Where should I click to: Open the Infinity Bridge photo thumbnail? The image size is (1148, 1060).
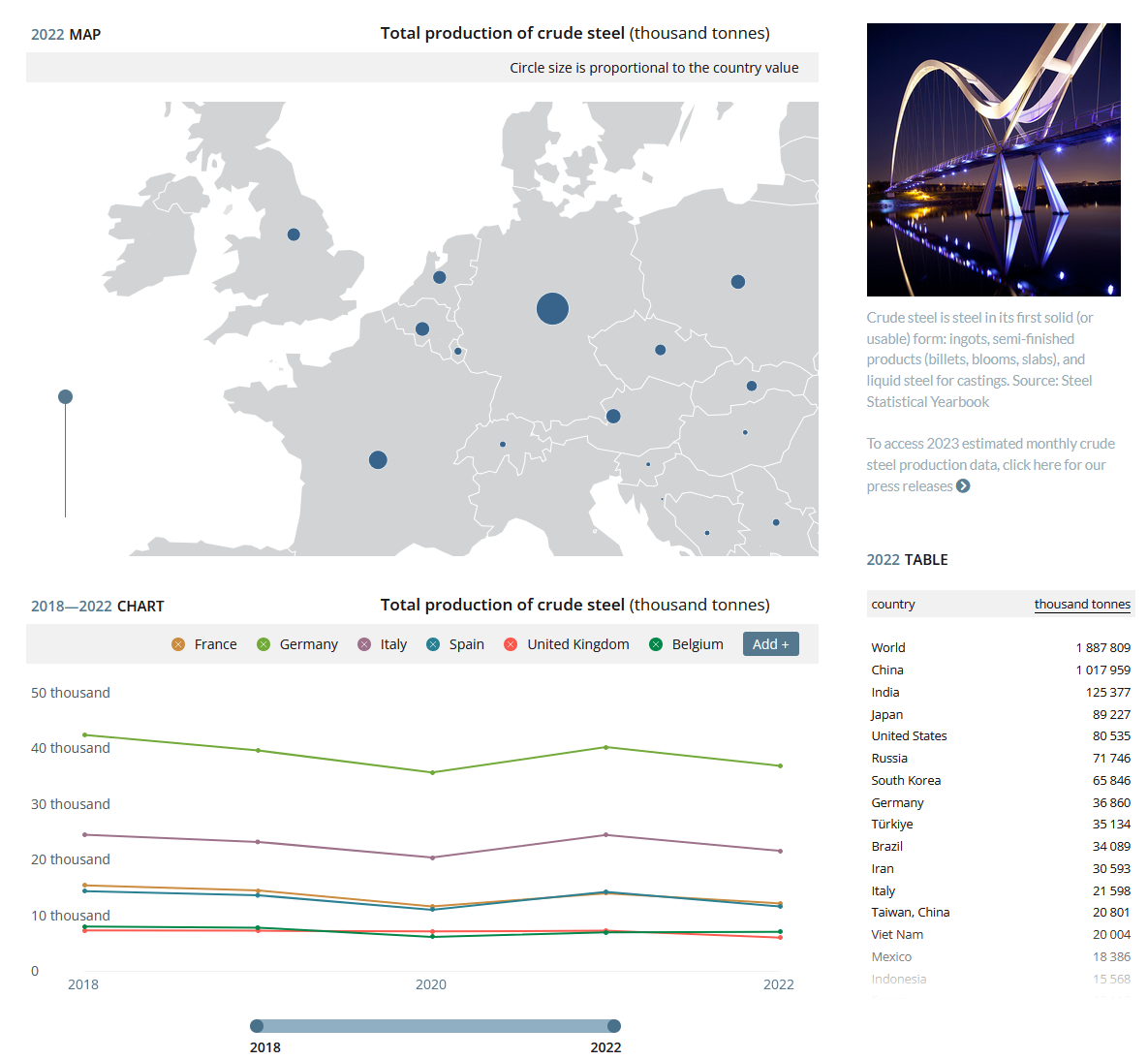tap(994, 160)
